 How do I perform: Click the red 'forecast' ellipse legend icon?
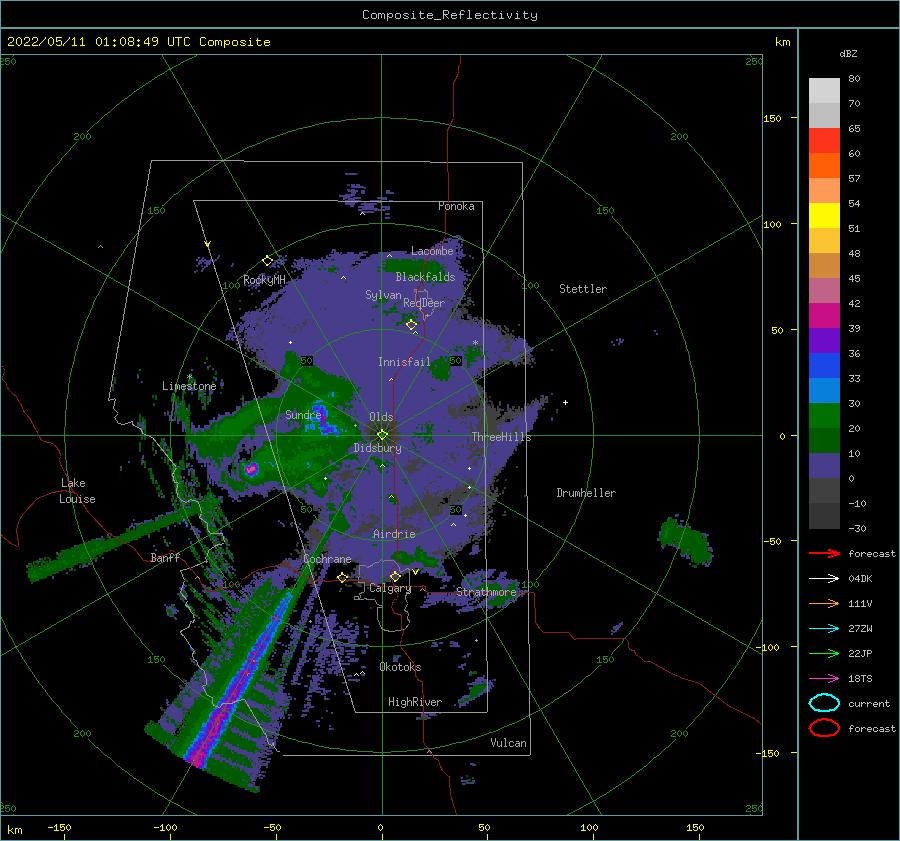pos(824,728)
